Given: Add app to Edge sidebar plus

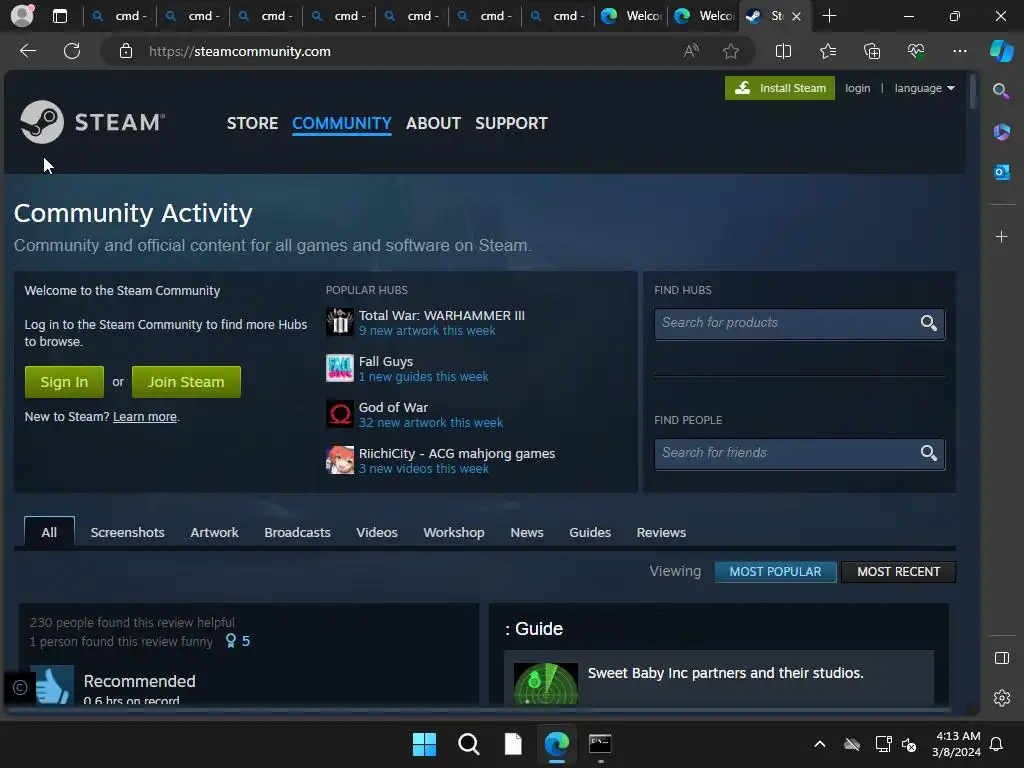Looking at the screenshot, I should pyautogui.click(x=1001, y=236).
